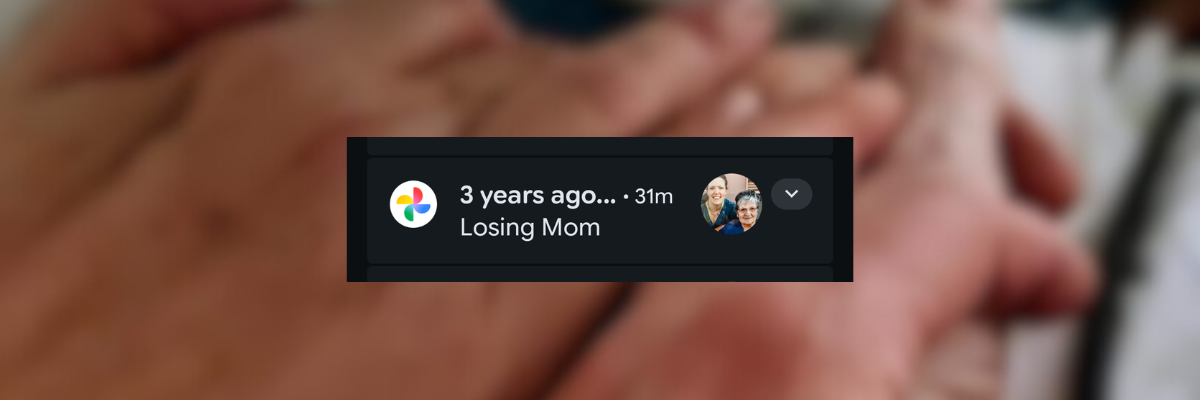This screenshot has width=1200, height=400.
Task: Click the blurred hands photo on the left
Action: coord(170,200)
